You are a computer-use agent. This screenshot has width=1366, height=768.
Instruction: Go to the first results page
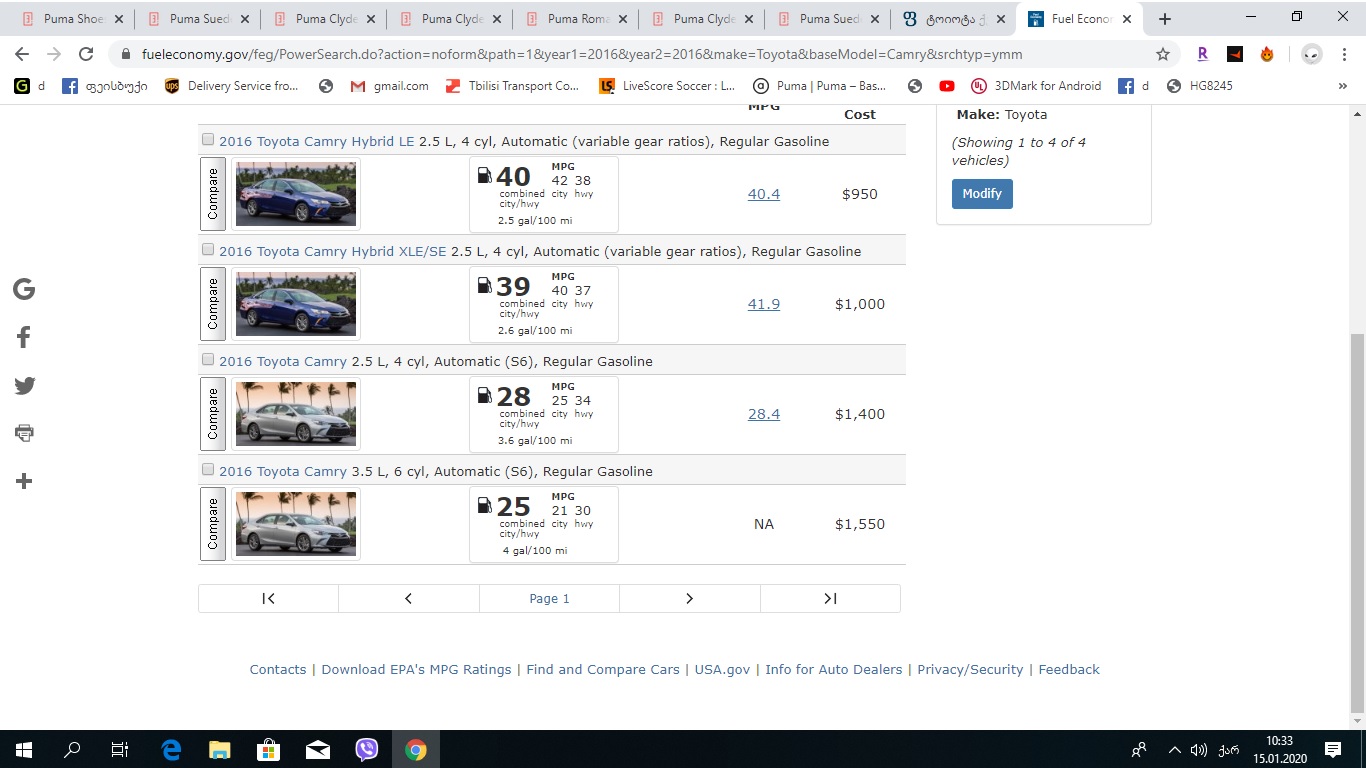[269, 598]
